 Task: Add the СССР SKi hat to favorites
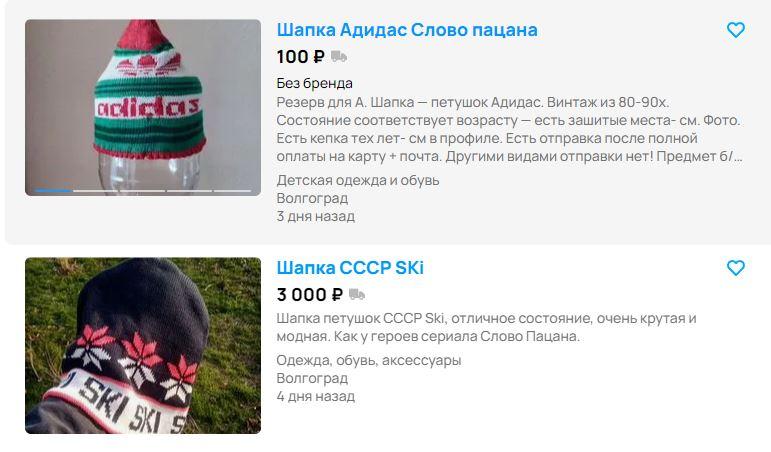point(736,268)
